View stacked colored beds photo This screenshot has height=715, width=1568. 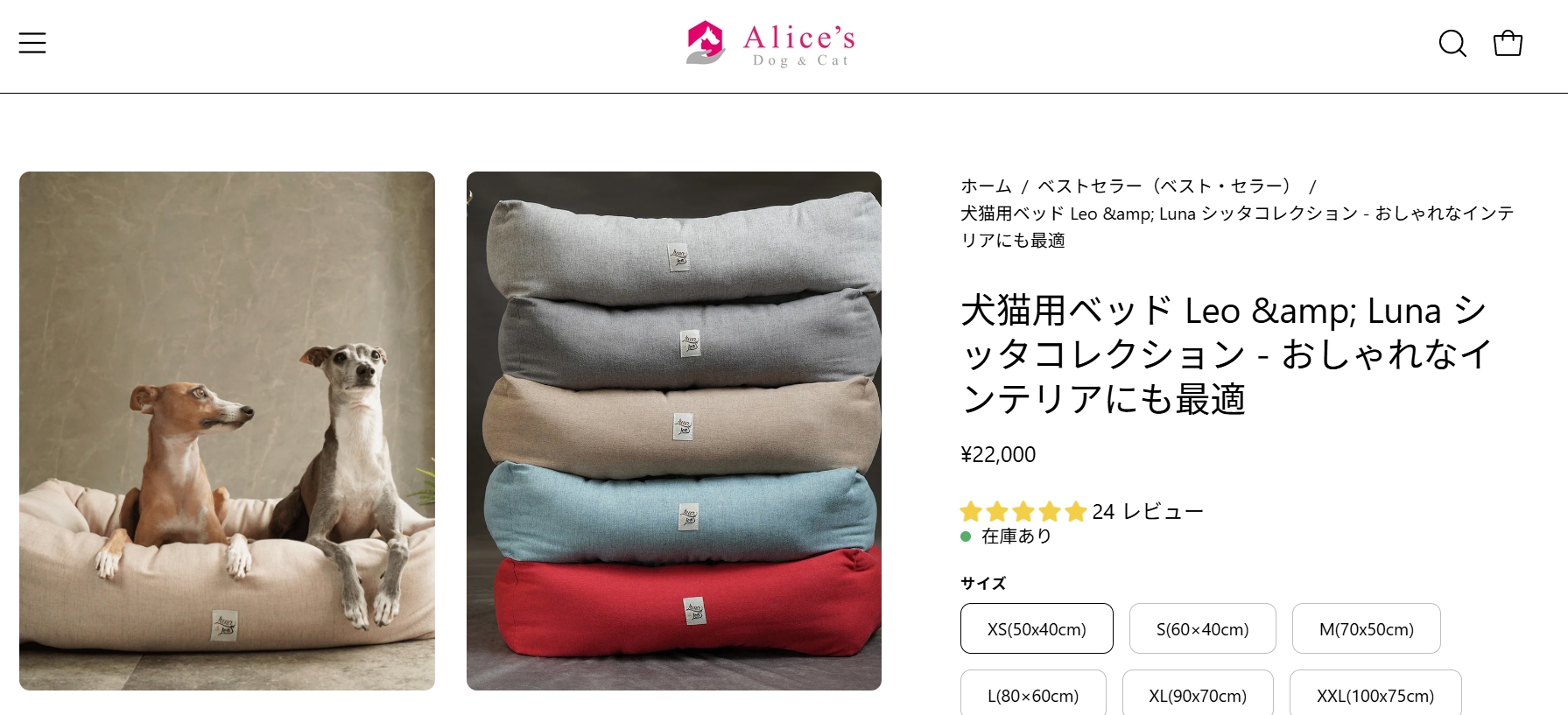(674, 431)
